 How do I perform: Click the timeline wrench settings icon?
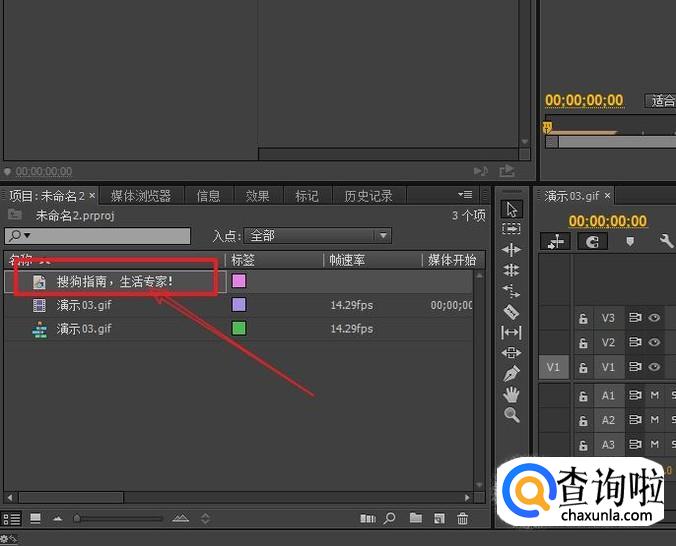point(666,241)
